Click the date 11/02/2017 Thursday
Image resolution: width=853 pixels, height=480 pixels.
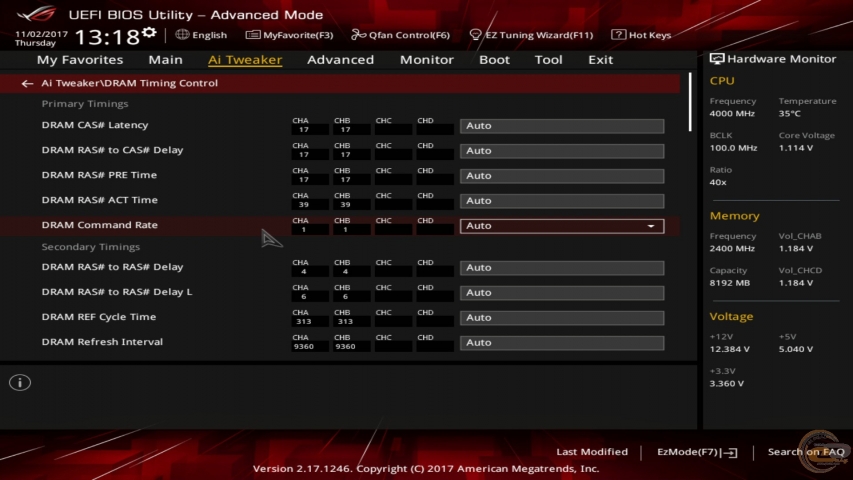[x=41, y=38]
